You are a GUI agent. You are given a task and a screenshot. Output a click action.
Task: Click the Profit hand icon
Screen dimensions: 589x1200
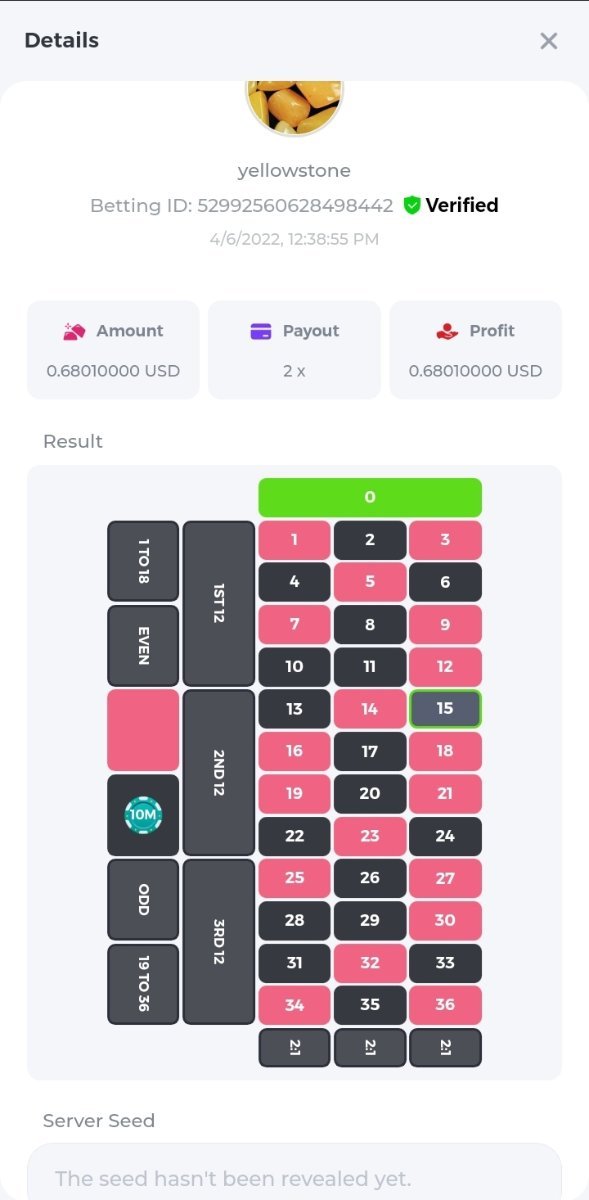tap(447, 331)
